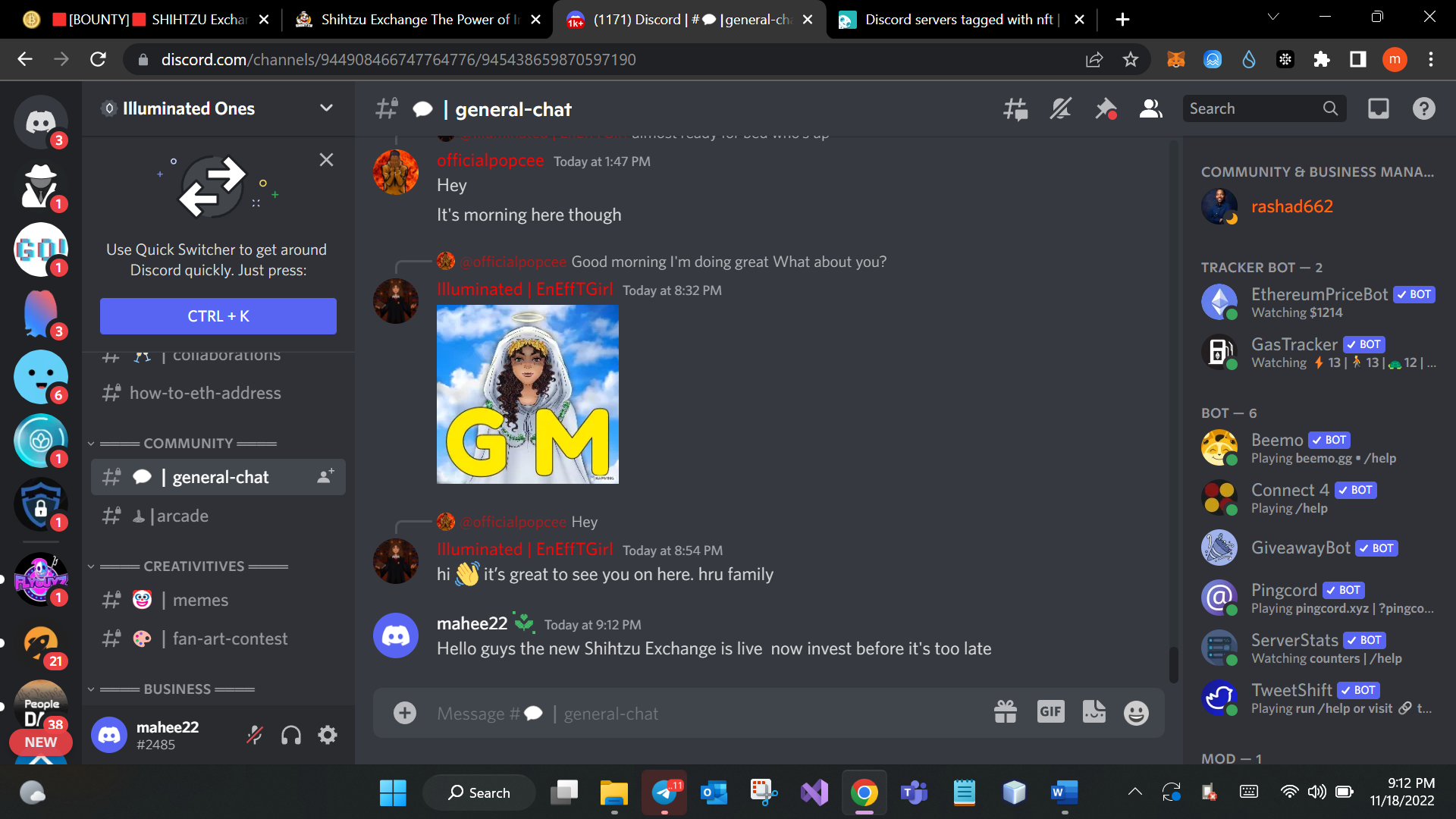Show hidden system tray icons
The width and height of the screenshot is (1456, 819).
tap(1134, 792)
